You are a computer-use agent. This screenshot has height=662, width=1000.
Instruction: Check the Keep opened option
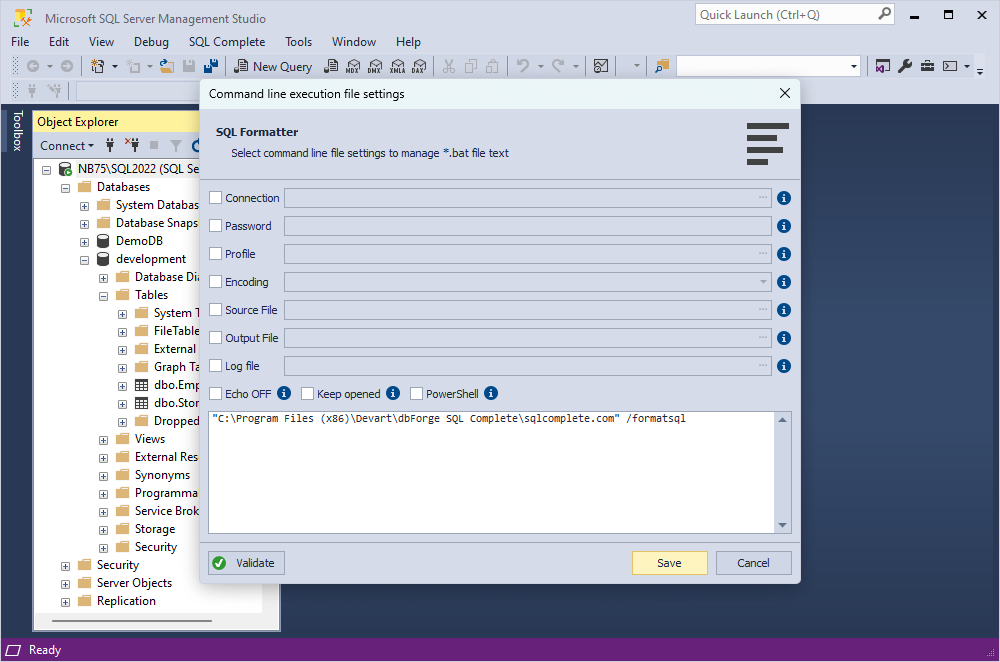click(307, 394)
